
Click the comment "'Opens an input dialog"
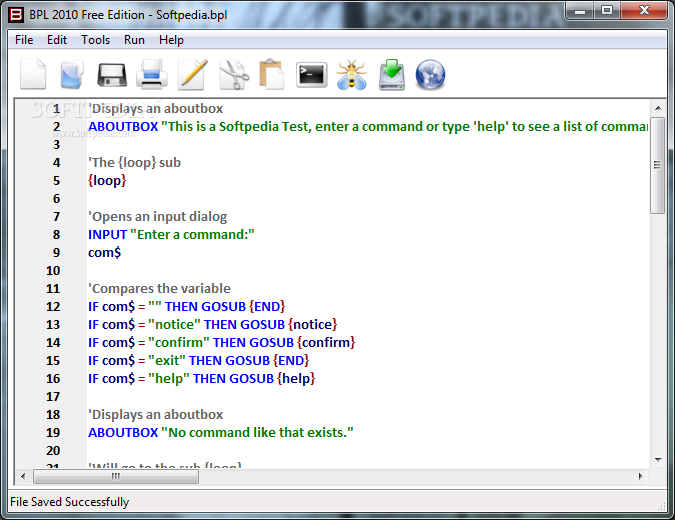coord(158,217)
